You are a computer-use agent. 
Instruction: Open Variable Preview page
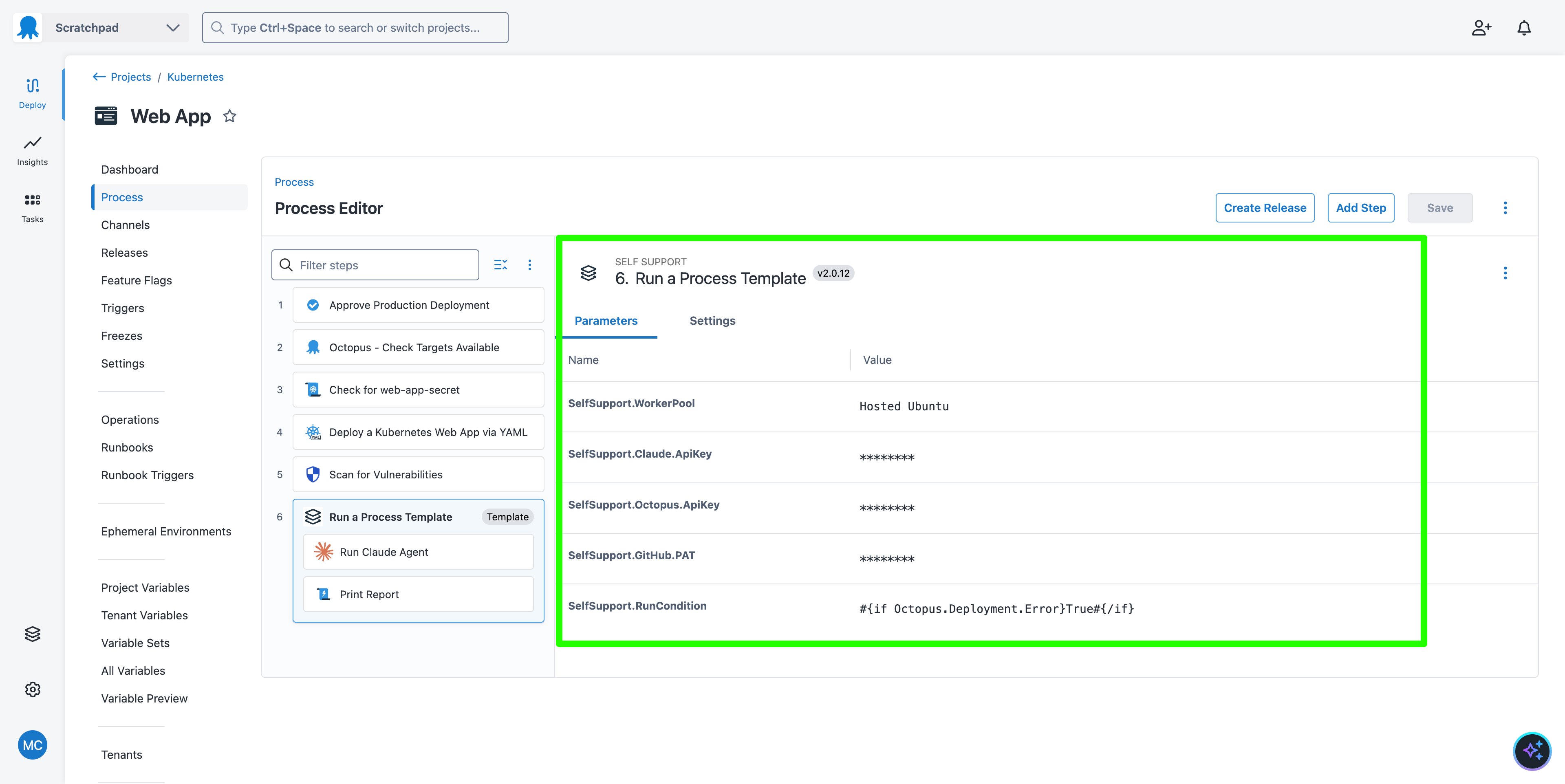145,698
